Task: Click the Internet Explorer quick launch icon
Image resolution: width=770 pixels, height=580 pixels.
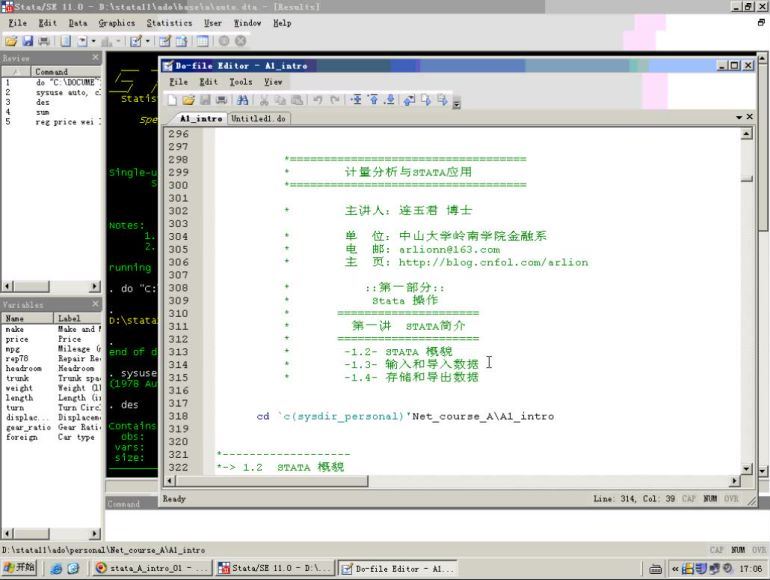Action: coord(56,569)
